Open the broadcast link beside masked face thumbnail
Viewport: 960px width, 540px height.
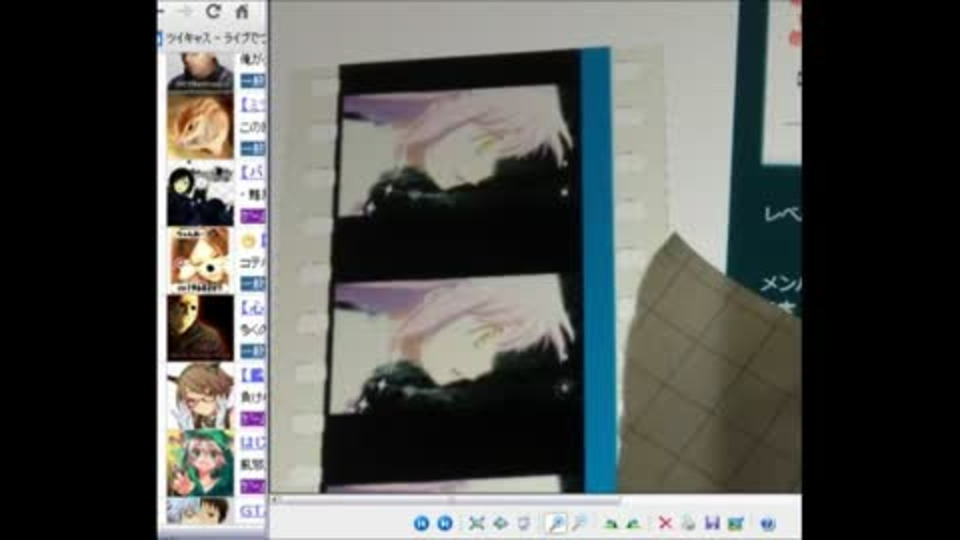click(x=253, y=307)
